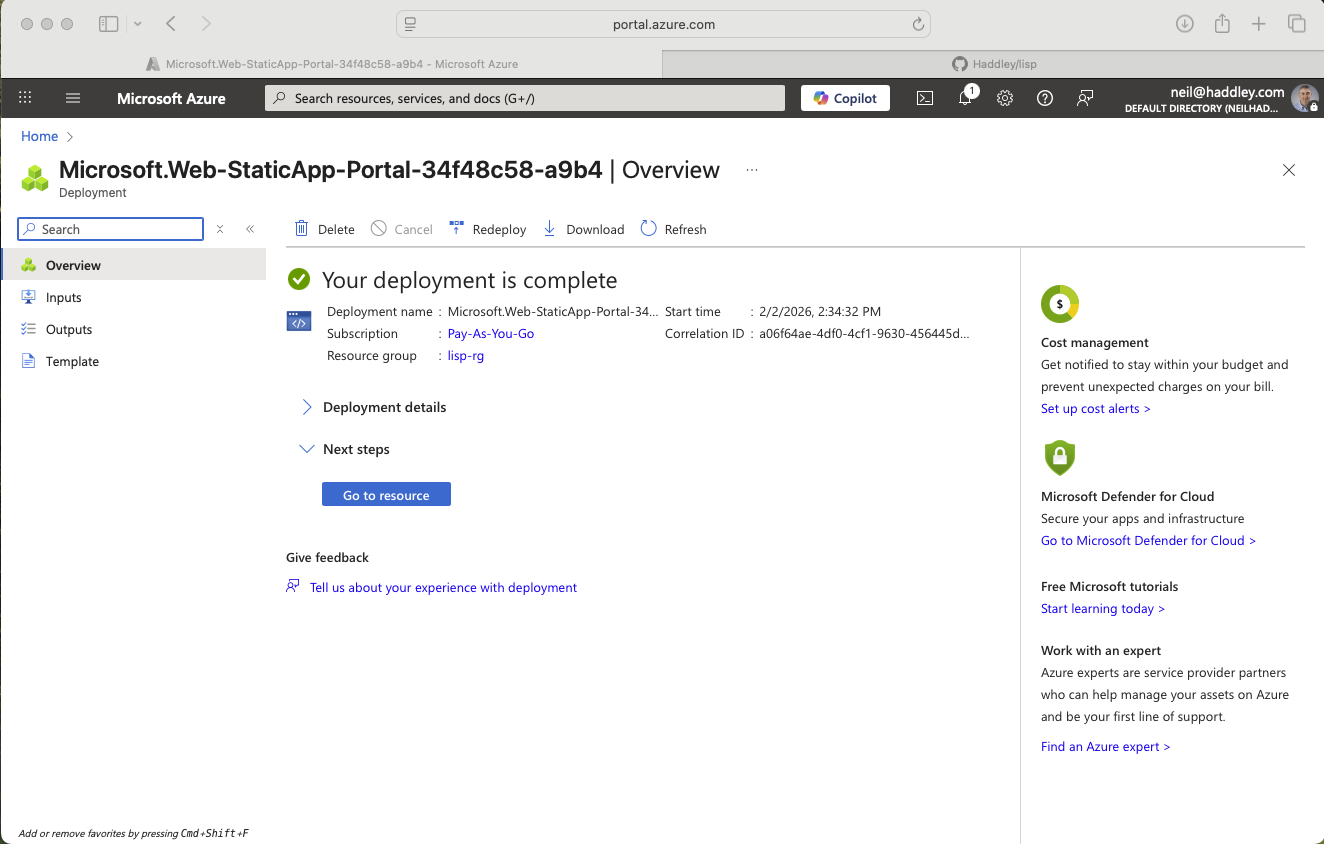Open Azure Cloud Shell icon
The image size is (1324, 844).
[x=925, y=98]
